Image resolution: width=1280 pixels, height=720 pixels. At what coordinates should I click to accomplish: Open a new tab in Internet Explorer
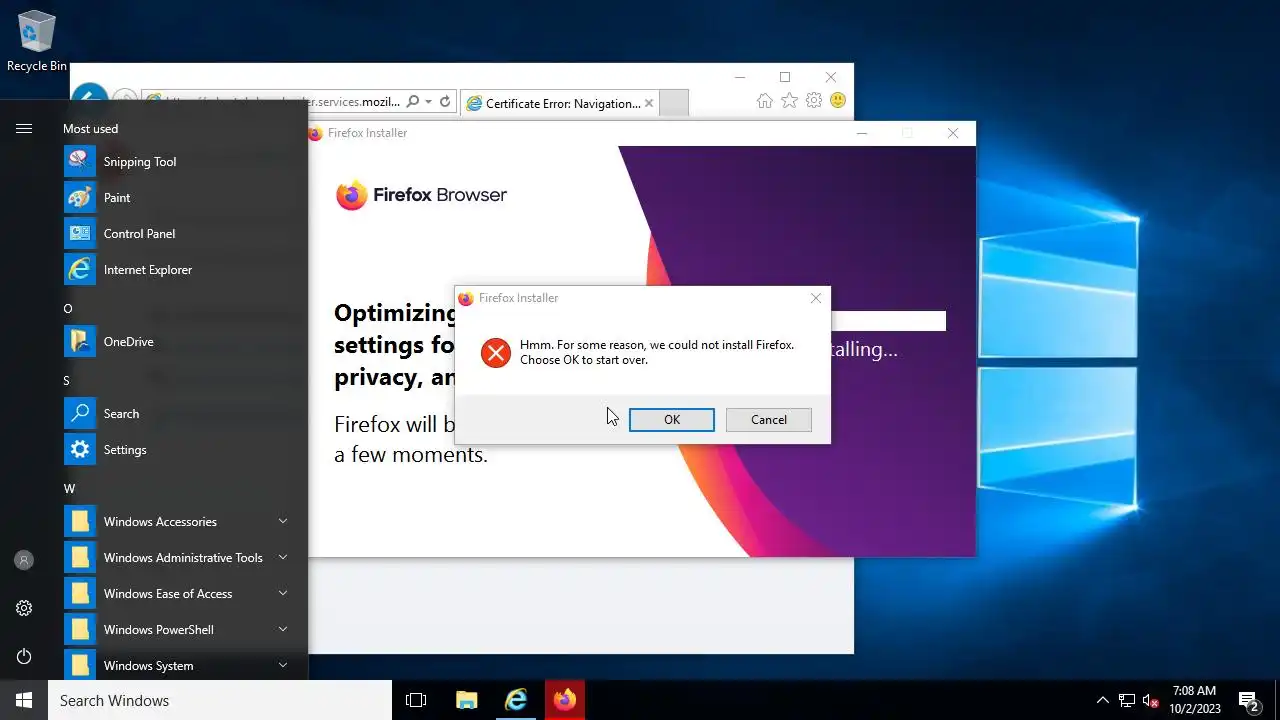click(x=675, y=103)
